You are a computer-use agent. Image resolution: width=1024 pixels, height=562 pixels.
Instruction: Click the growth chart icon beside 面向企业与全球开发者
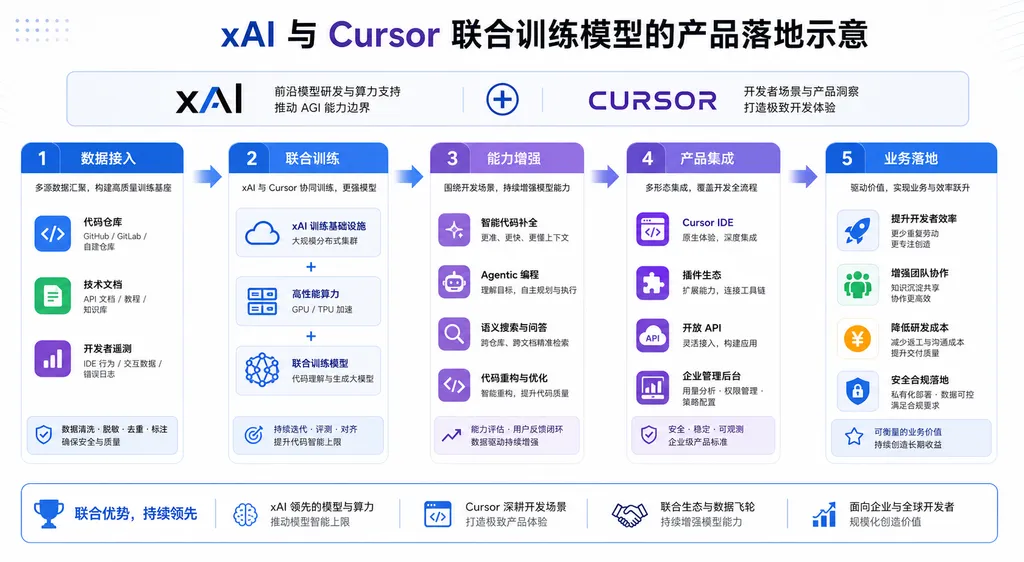pyautogui.click(x=824, y=514)
